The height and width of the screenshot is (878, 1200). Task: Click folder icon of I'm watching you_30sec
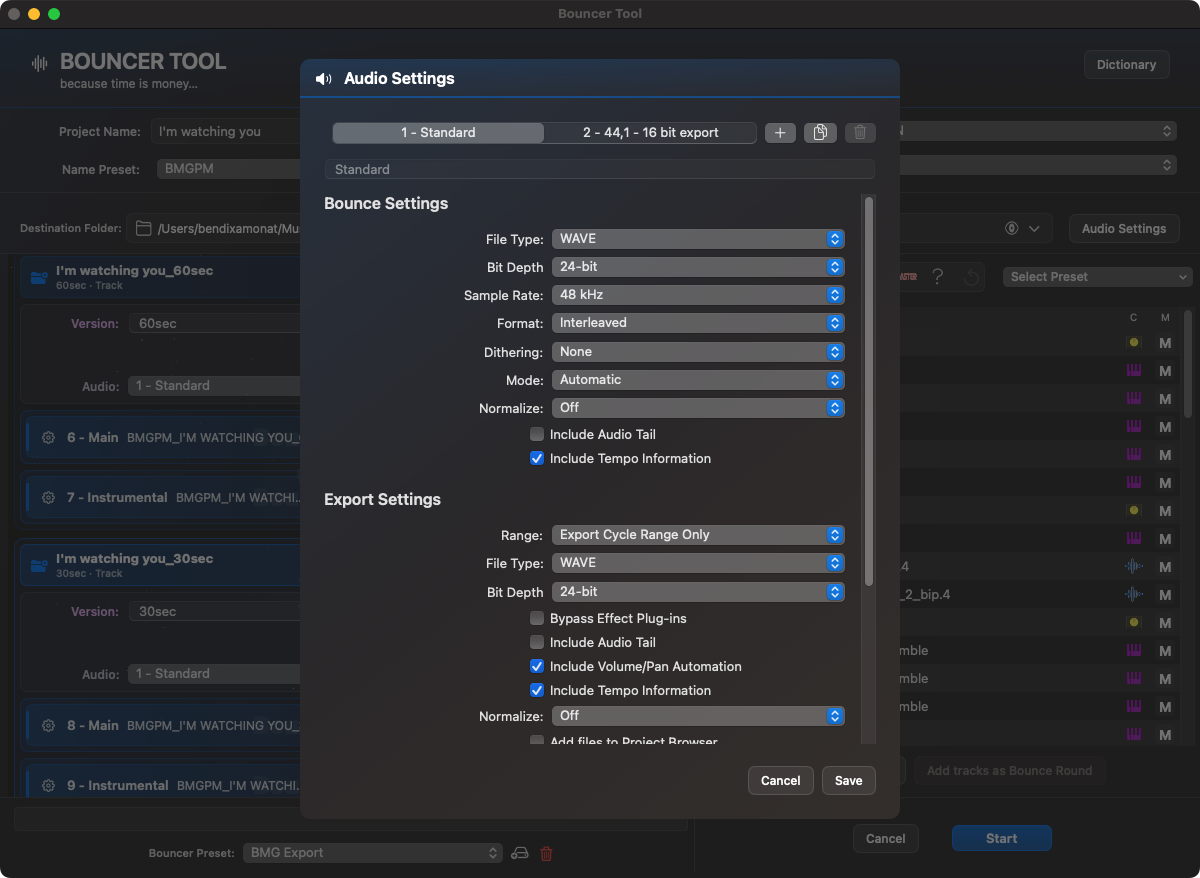[x=39, y=566]
